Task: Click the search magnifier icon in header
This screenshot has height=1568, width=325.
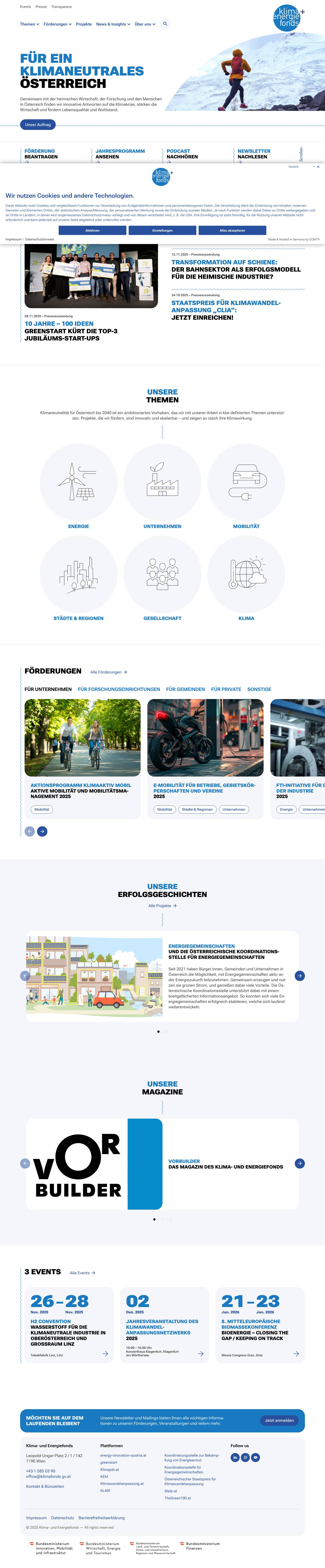Action: (165, 24)
